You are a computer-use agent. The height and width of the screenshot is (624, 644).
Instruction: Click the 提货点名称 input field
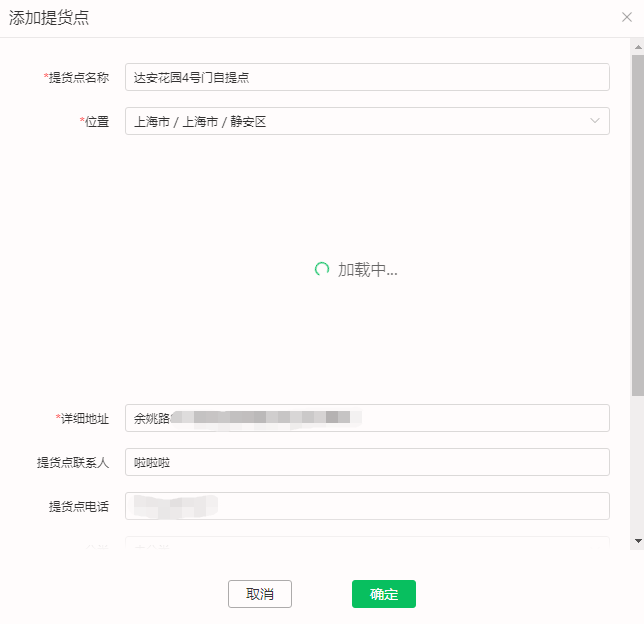[x=367, y=77]
